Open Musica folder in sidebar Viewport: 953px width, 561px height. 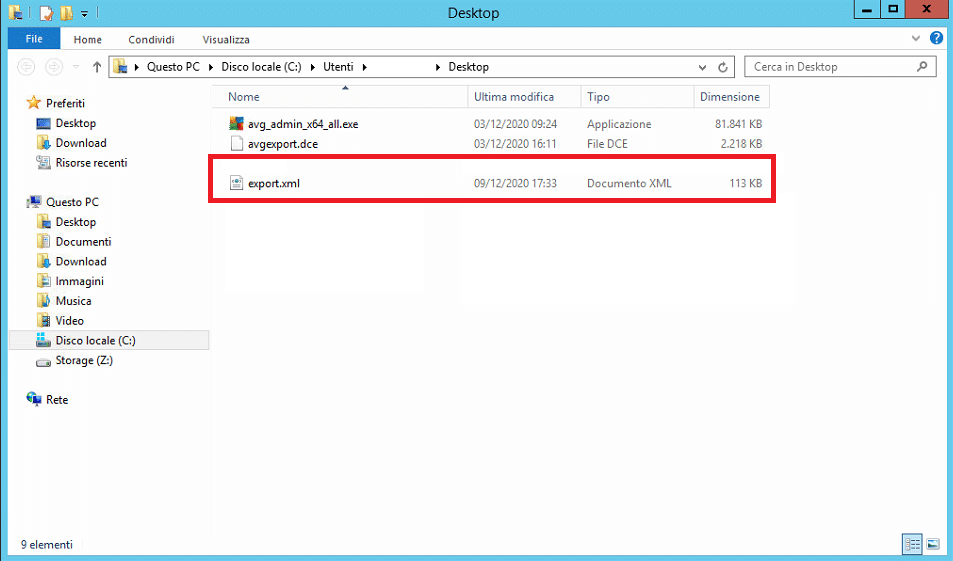pos(74,301)
